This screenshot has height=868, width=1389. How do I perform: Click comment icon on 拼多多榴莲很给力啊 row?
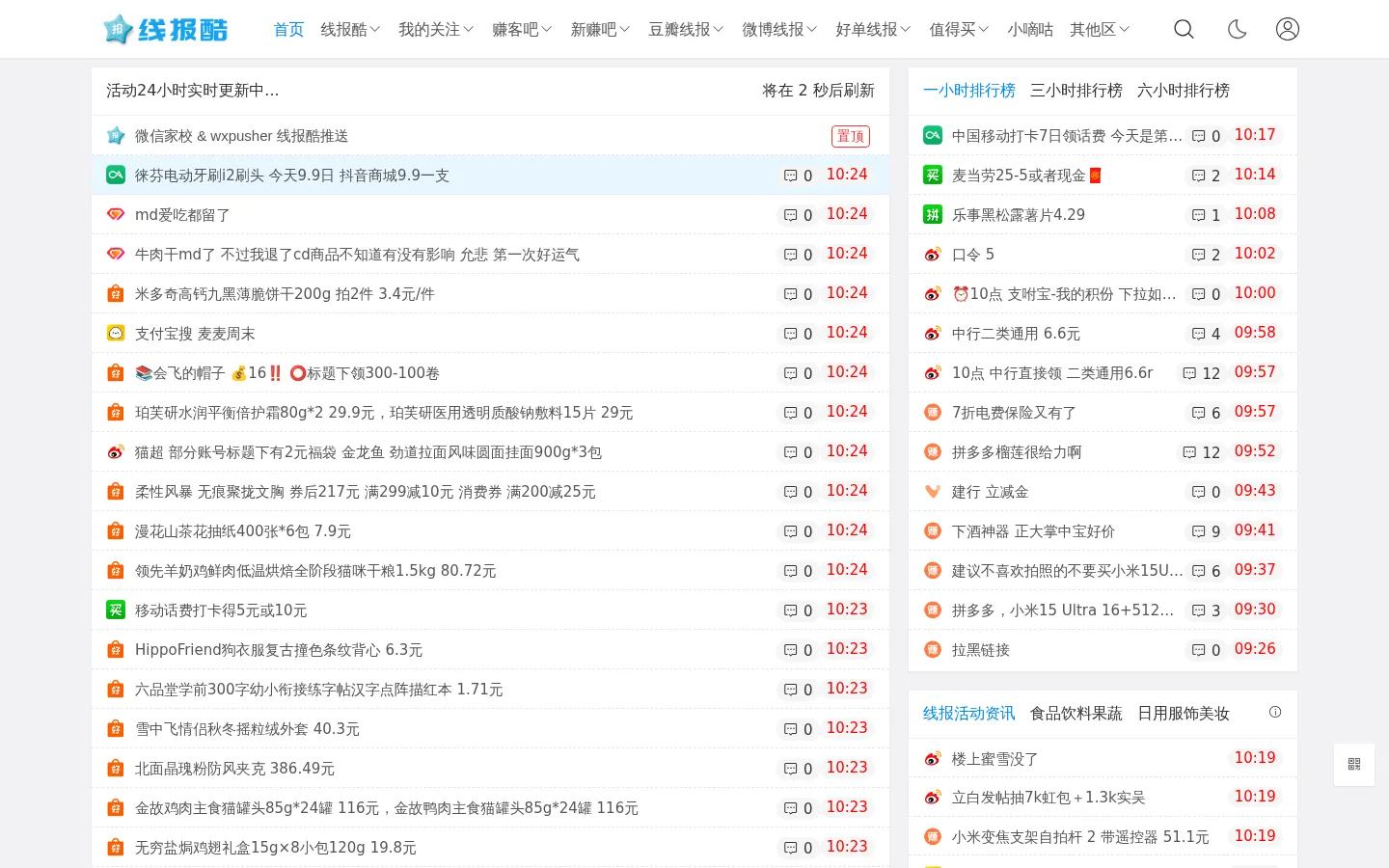(1190, 452)
